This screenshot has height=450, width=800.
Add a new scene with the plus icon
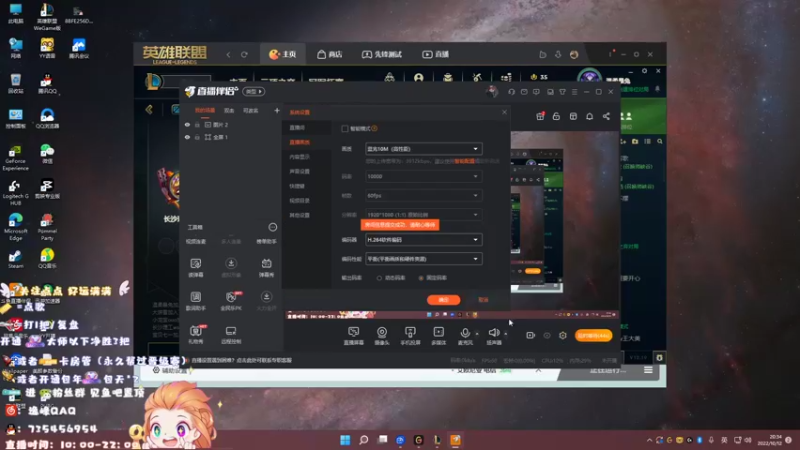coord(277,111)
